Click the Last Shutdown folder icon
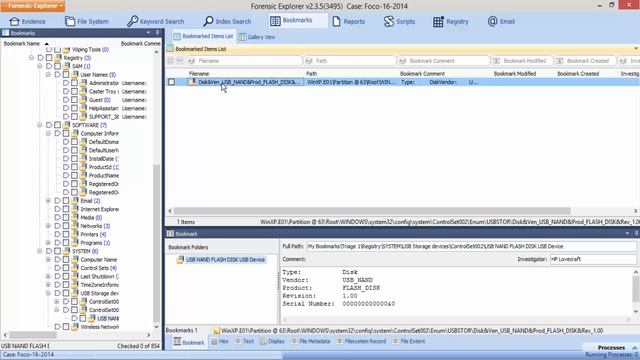The image size is (640, 360). 75,276
